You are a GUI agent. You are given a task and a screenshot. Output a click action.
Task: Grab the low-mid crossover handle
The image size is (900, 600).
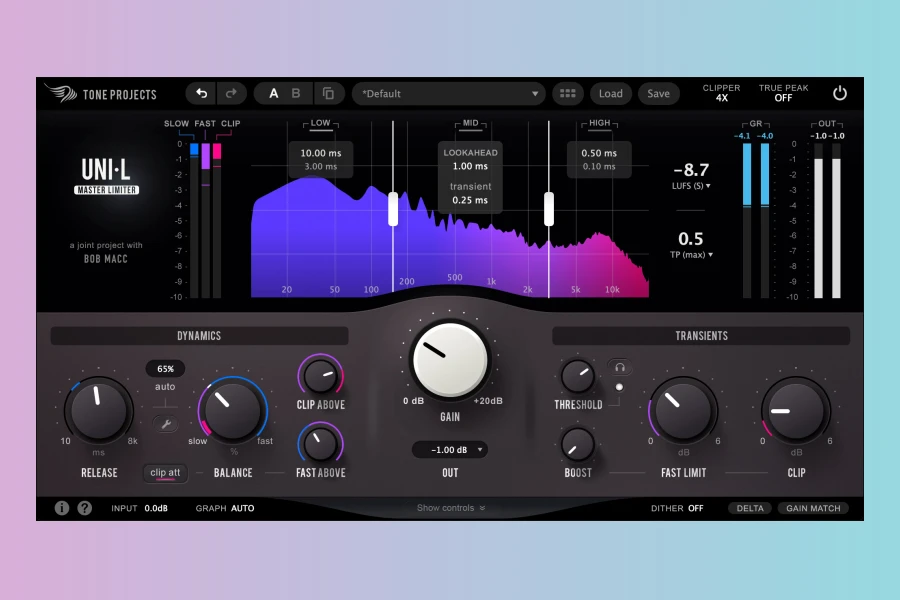click(x=393, y=209)
